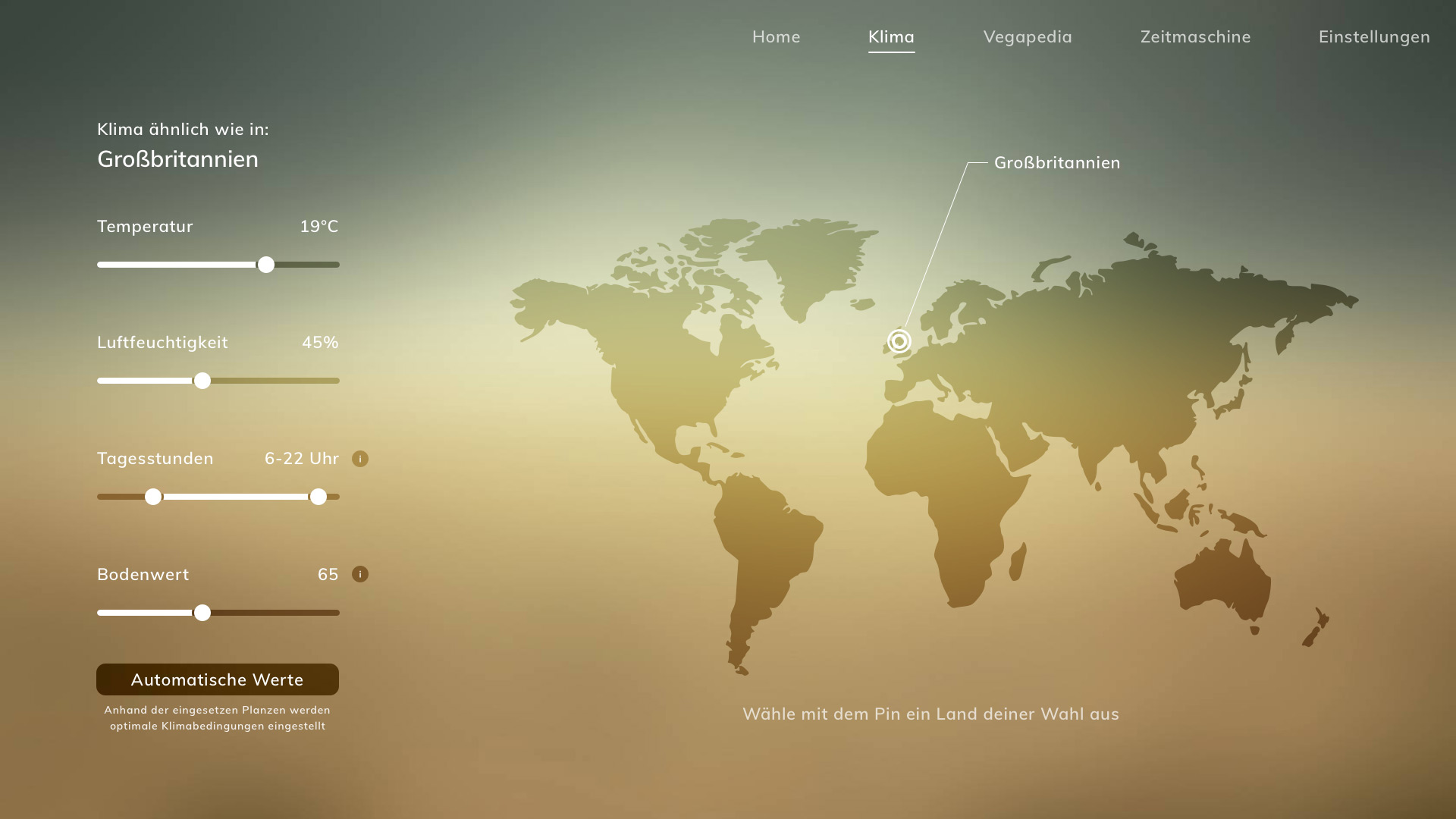
Task: Click the Temperatur label
Action: click(x=145, y=226)
